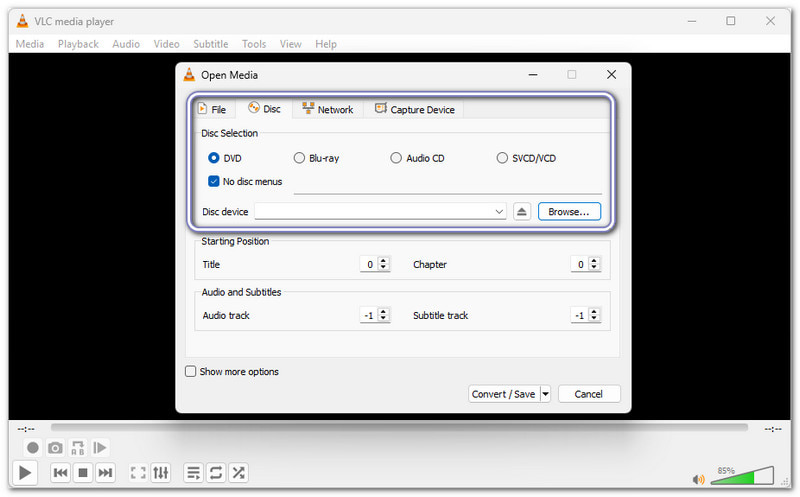
Task: Switch to the File tab
Action: coord(212,109)
